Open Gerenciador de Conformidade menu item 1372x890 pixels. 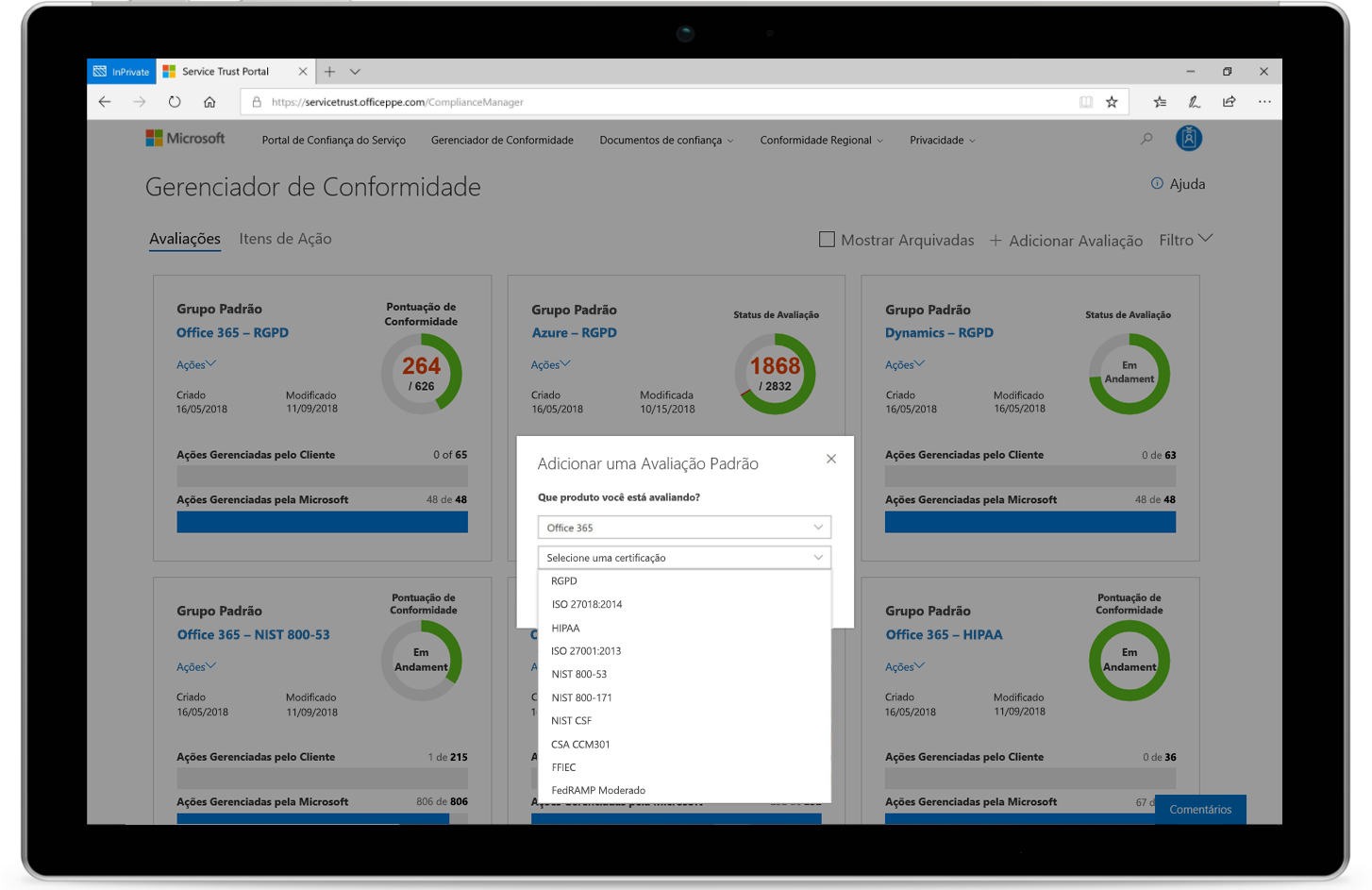tap(502, 140)
